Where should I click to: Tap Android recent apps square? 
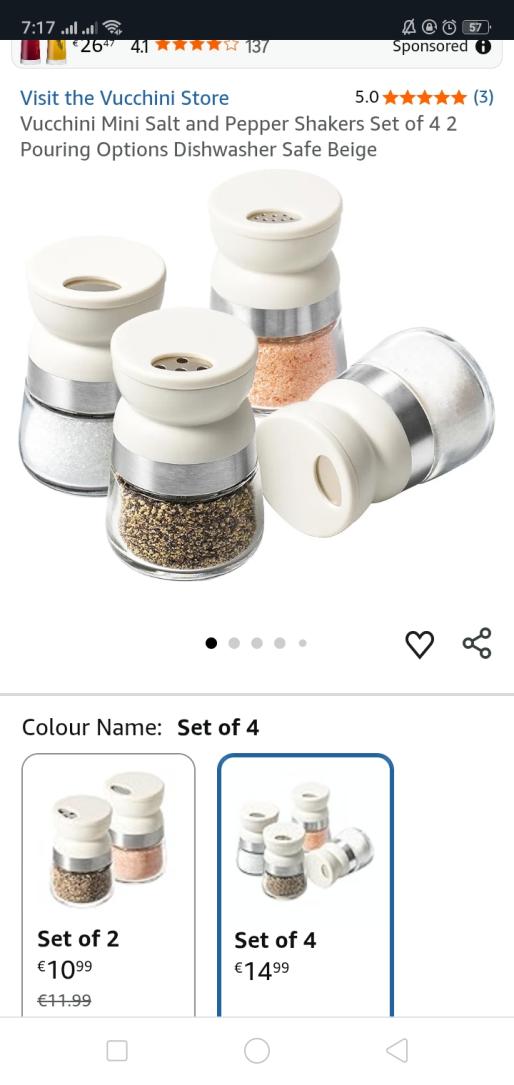tap(117, 1050)
